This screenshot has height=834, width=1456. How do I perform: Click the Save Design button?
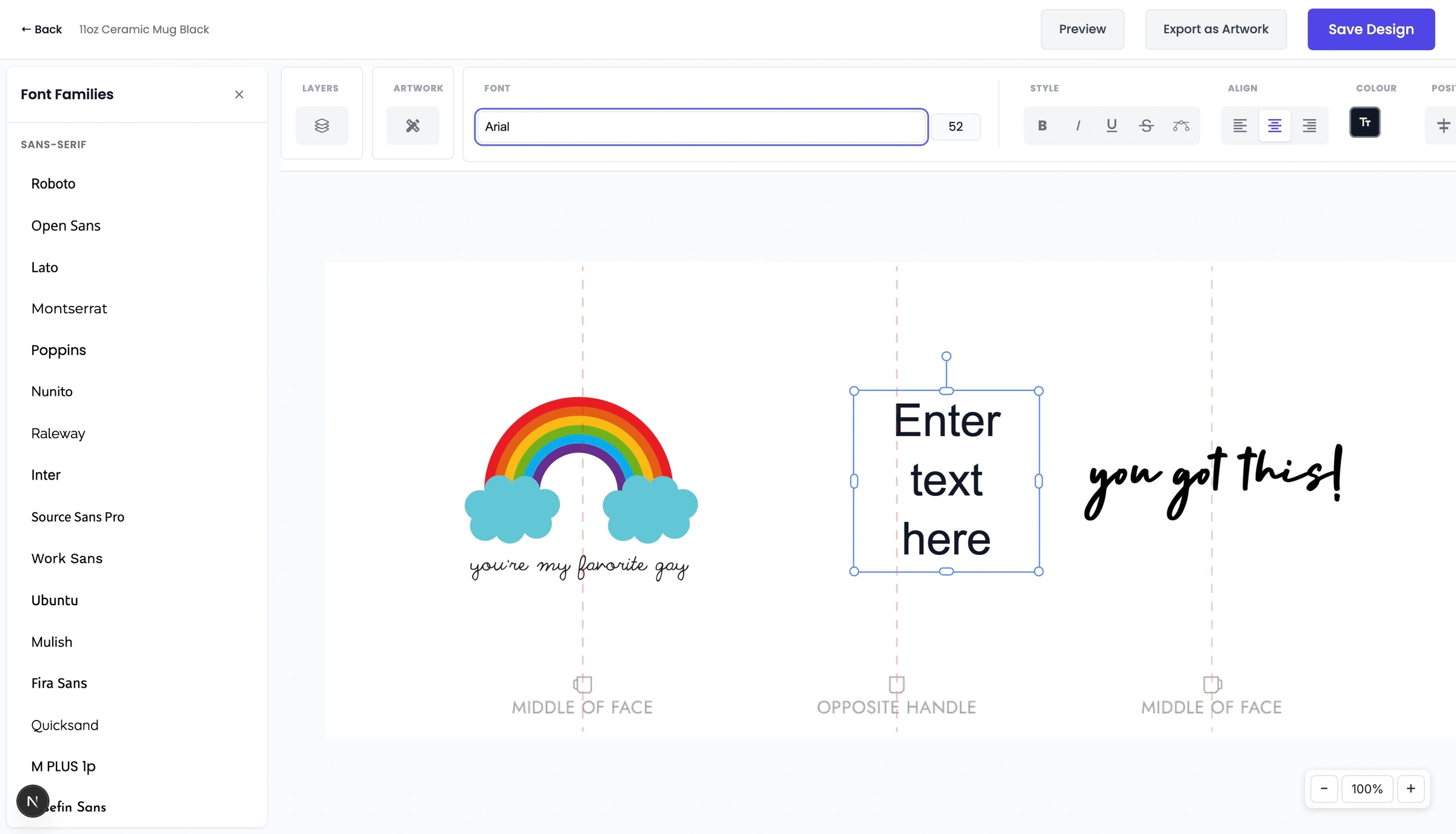click(x=1371, y=29)
